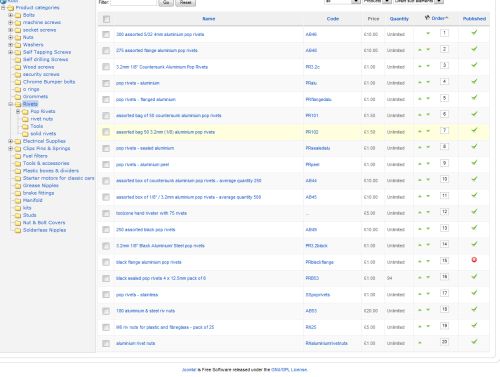This screenshot has height=377, width=500.
Task: Collapse the Rivets category node
Action: pyautogui.click(x=10, y=104)
